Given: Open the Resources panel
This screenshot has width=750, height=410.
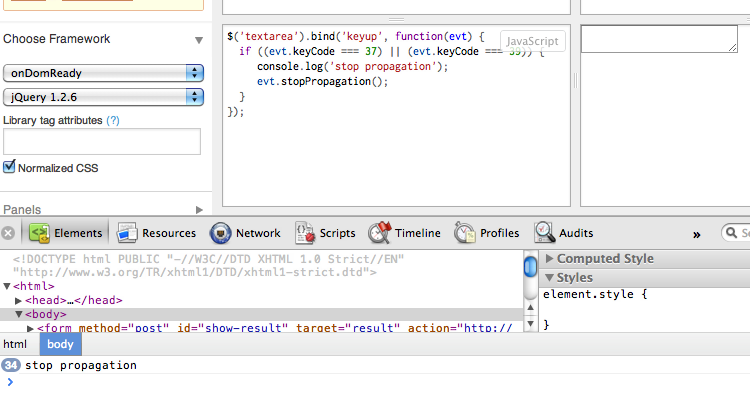Looking at the screenshot, I should click(x=157, y=233).
